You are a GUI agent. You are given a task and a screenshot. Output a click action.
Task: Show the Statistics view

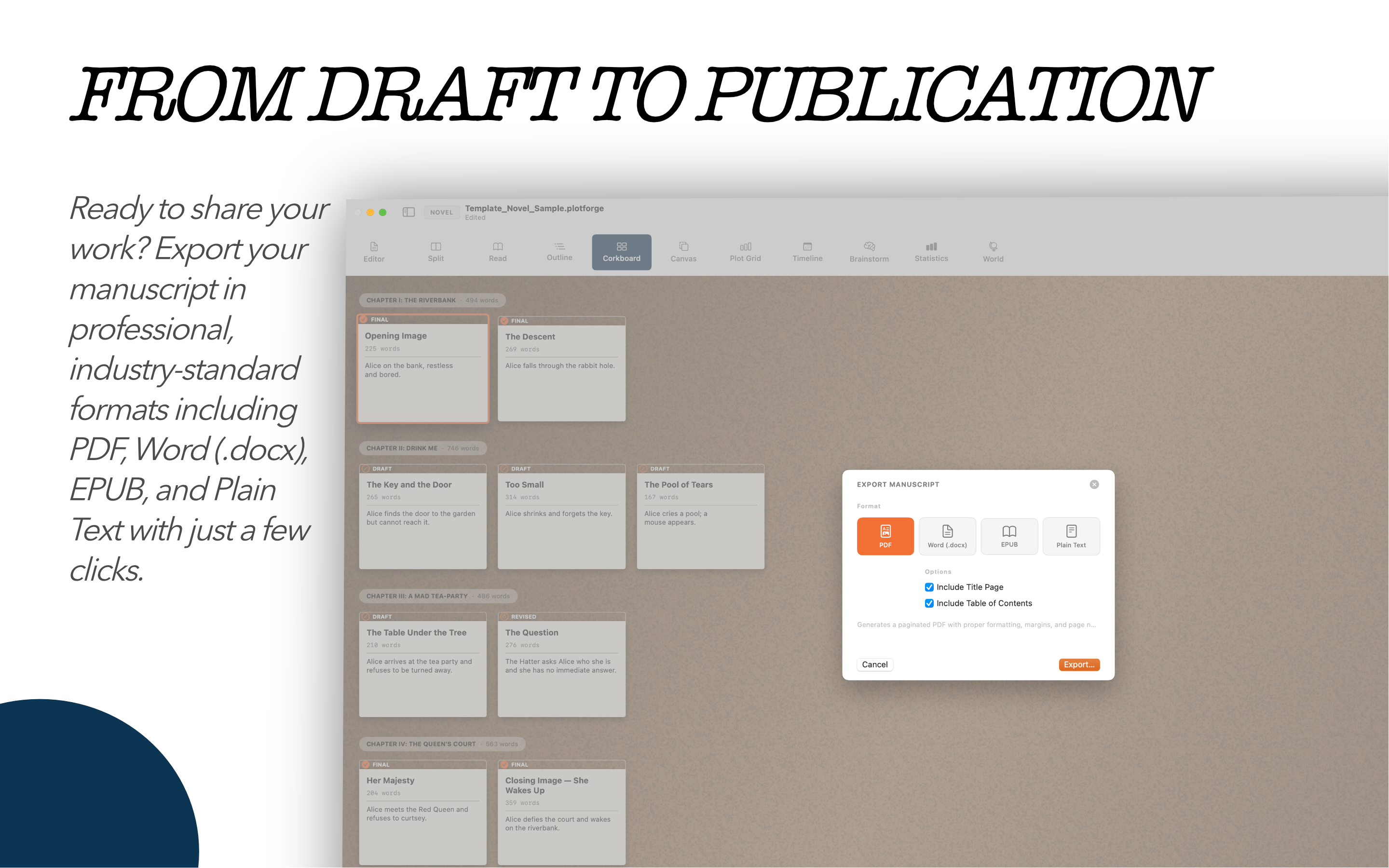[931, 252]
